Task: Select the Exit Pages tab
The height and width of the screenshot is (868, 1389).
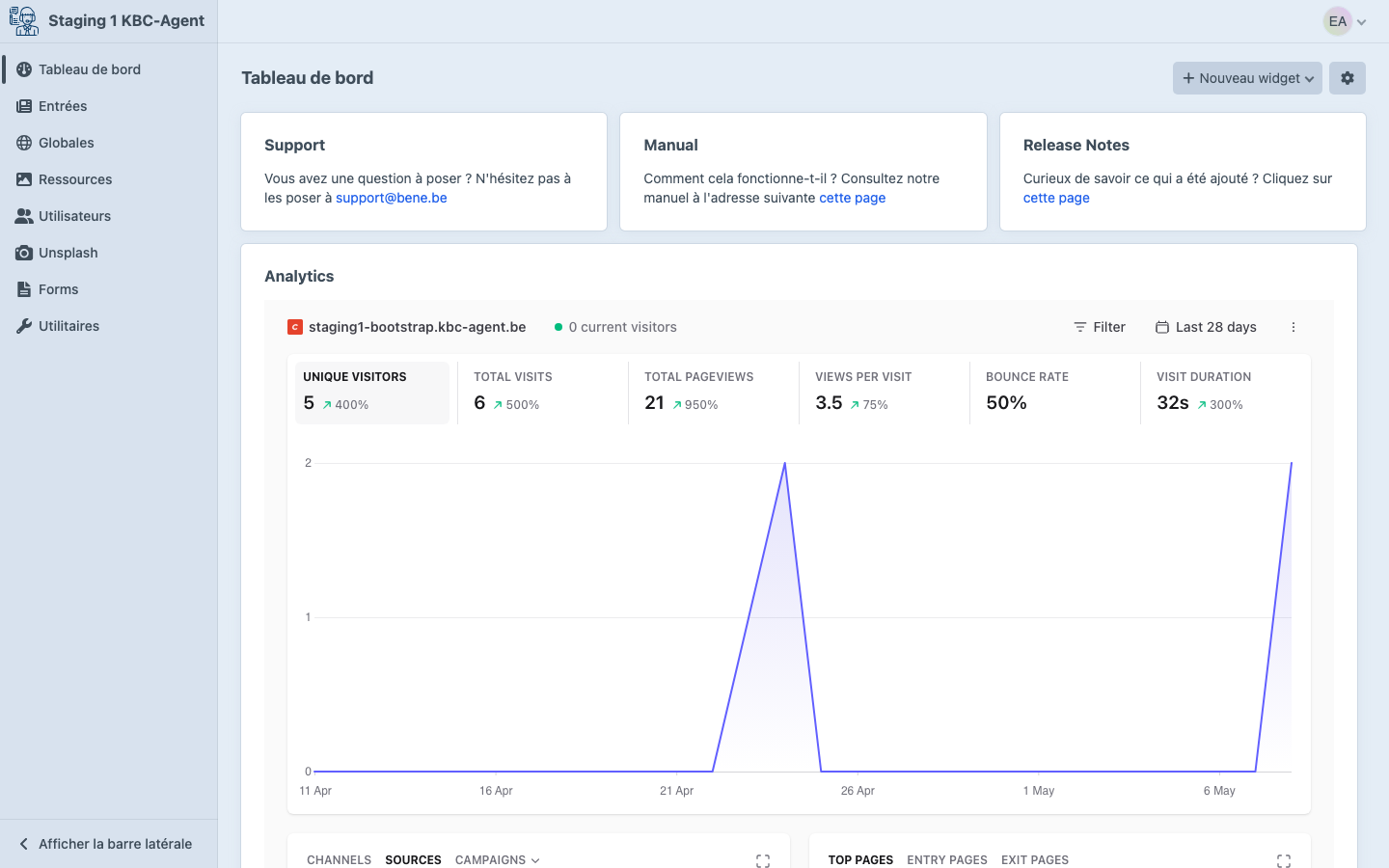Action: [x=1035, y=859]
